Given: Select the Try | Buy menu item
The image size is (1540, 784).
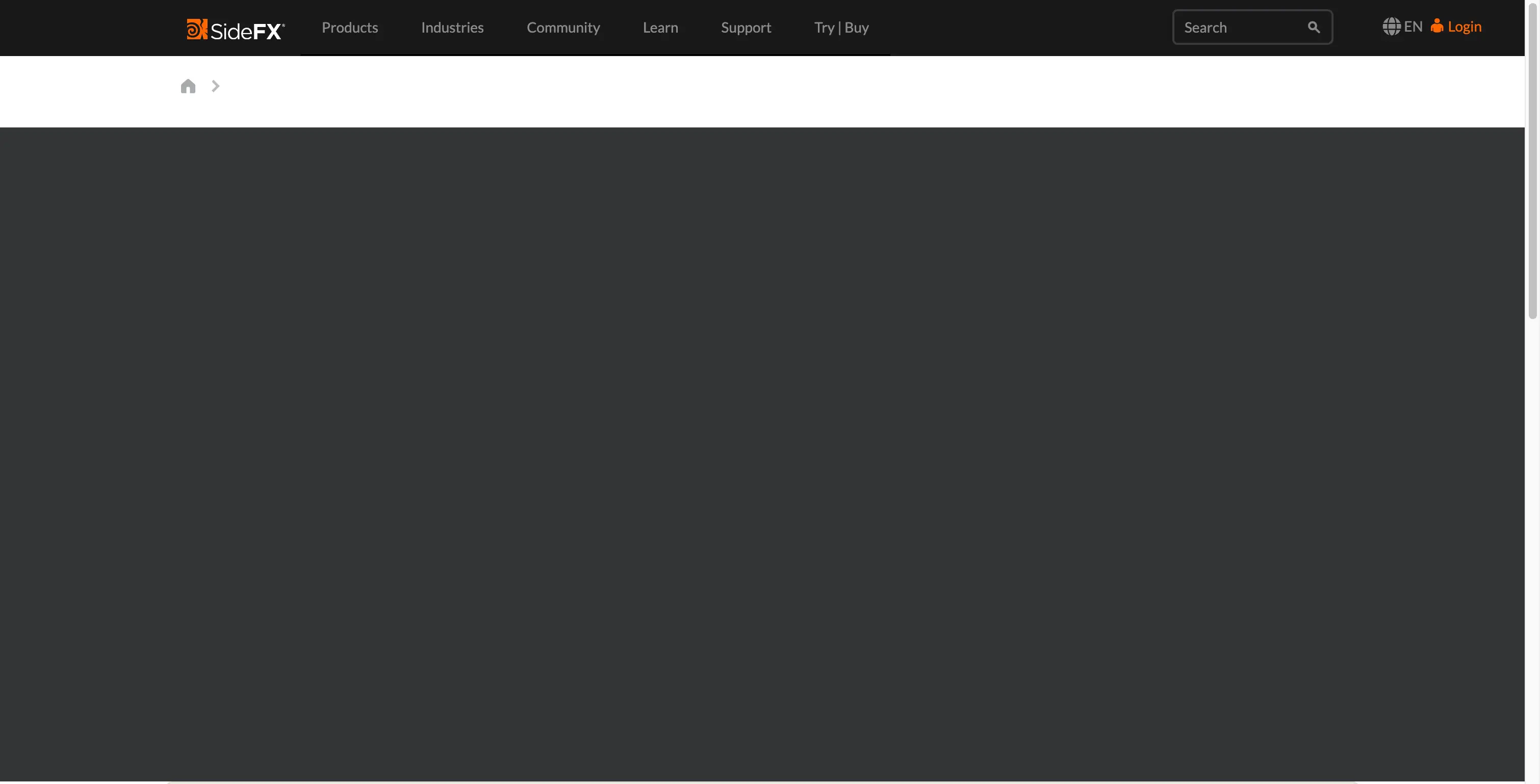Looking at the screenshot, I should 841,28.
